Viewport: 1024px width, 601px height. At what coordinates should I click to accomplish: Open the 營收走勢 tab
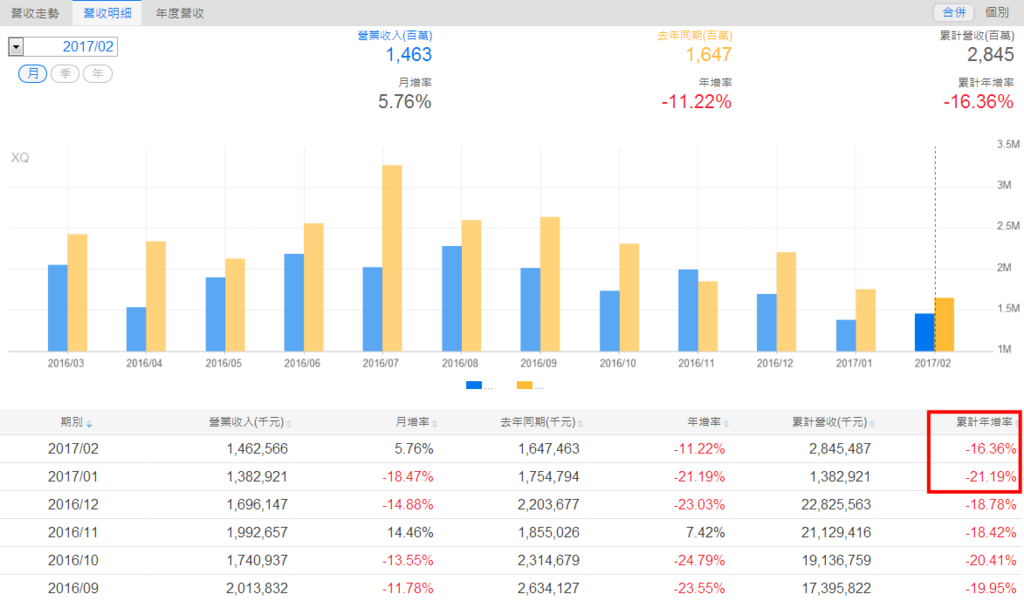point(35,13)
